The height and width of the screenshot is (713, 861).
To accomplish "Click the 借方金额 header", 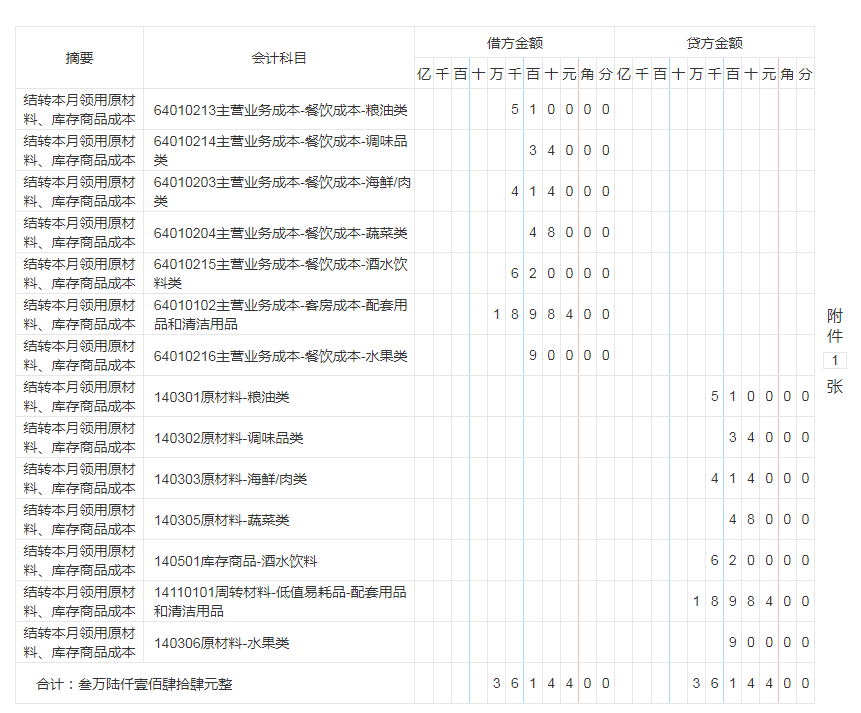I will pyautogui.click(x=515, y=43).
